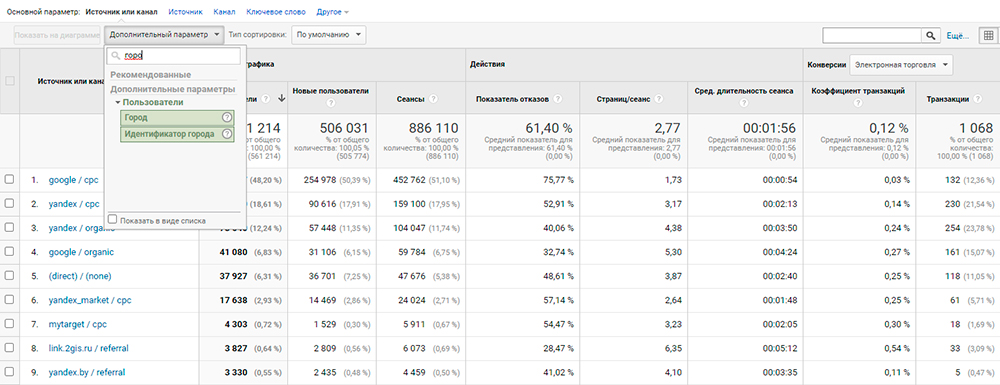Image resolution: width=1000 pixels, height=385 pixels.
Task: Click the table search input field
Action: click(x=872, y=36)
